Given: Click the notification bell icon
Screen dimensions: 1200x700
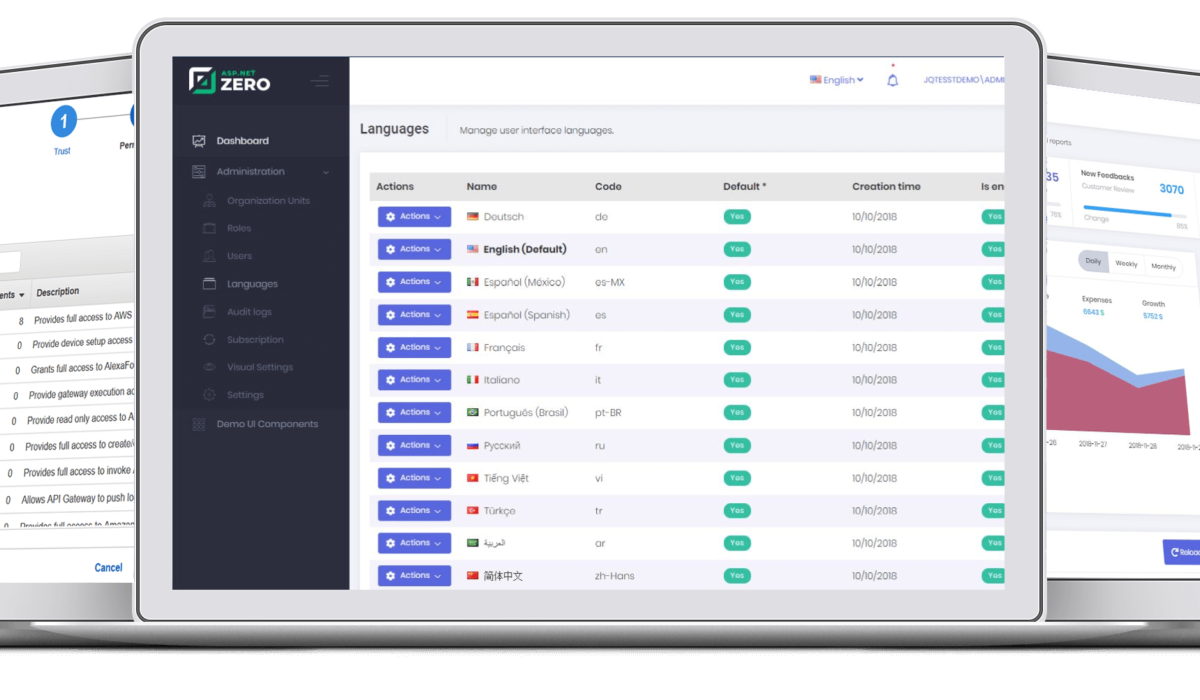Looking at the screenshot, I should [x=892, y=80].
